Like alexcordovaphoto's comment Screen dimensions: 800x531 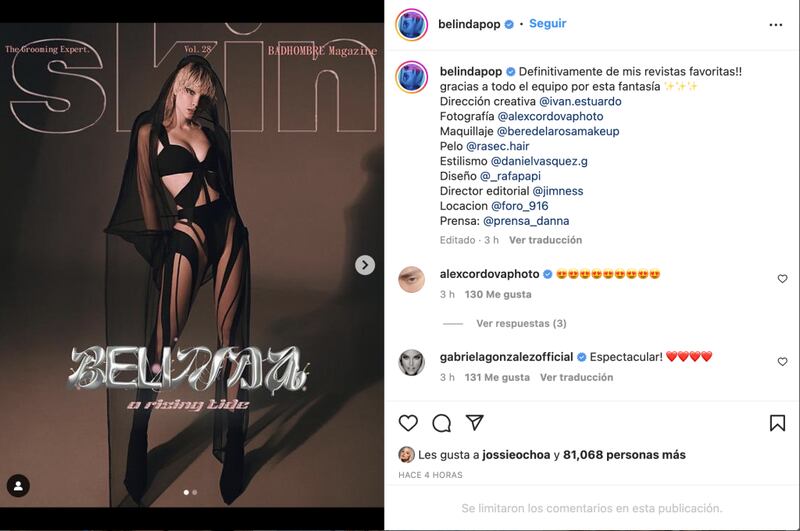[782, 279]
